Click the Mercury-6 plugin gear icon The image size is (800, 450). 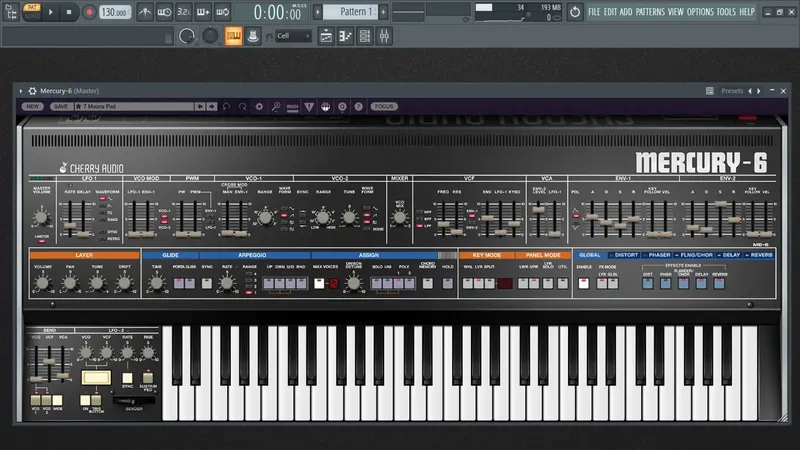click(32, 91)
